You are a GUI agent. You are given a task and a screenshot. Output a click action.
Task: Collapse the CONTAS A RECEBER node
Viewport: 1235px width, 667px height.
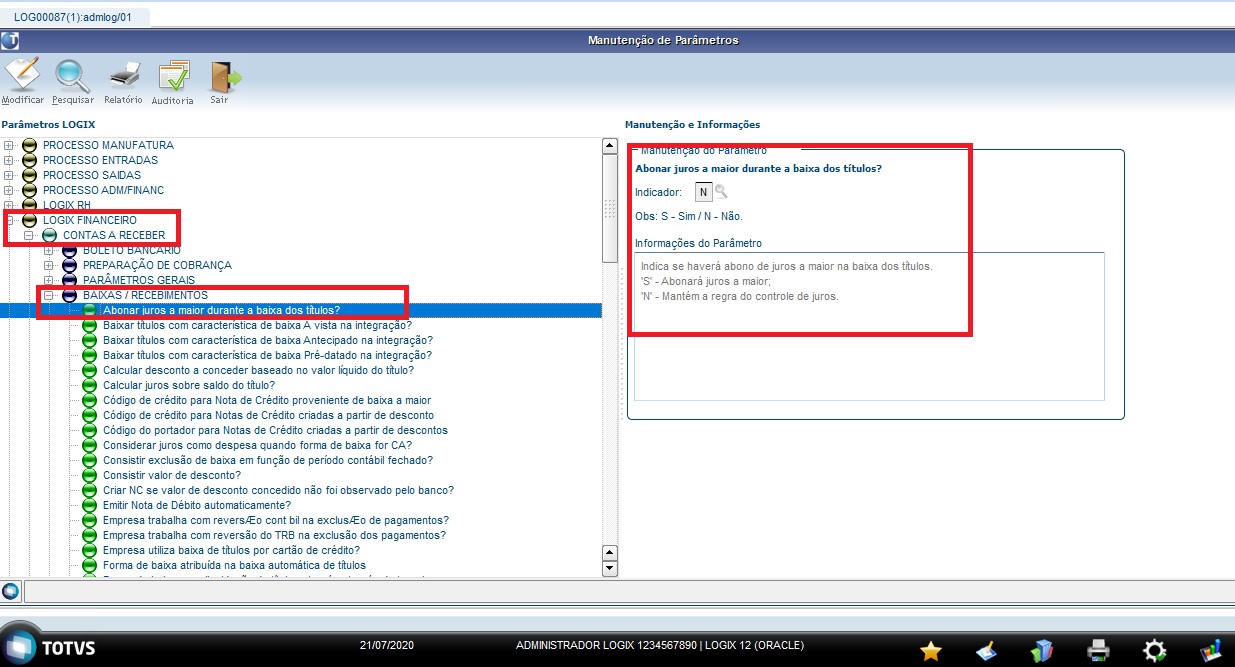pyautogui.click(x=29, y=236)
